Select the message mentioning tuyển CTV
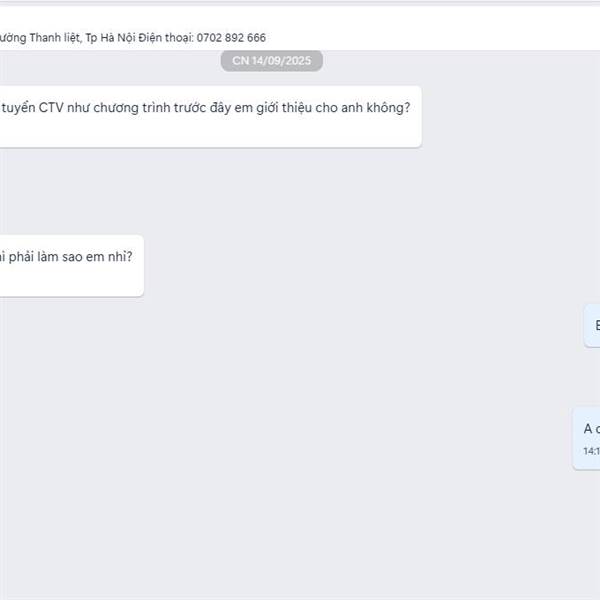Screen dimensions: 600x600 tap(211, 117)
